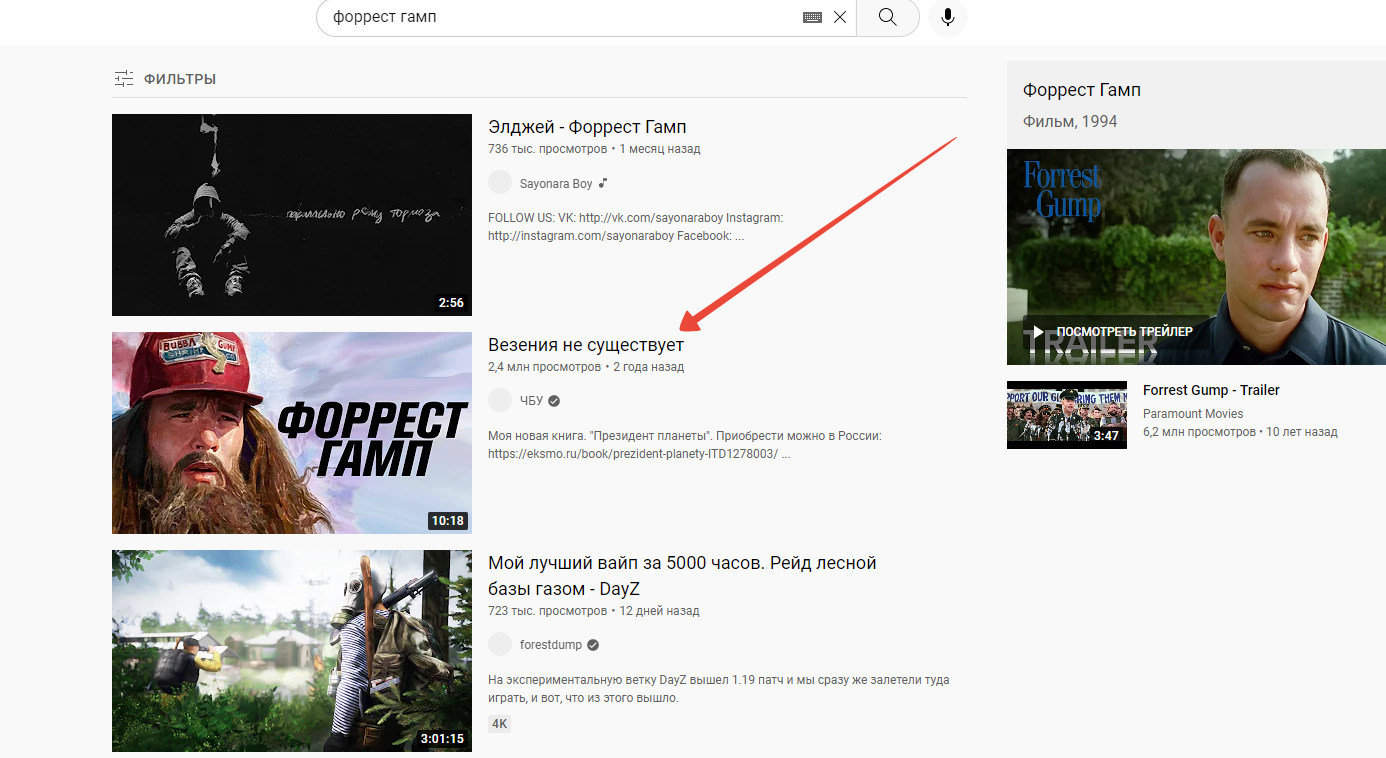The height and width of the screenshot is (758, 1386).
Task: Click the Элджей - Форрест Гамп video thumbnail
Action: tap(291, 214)
